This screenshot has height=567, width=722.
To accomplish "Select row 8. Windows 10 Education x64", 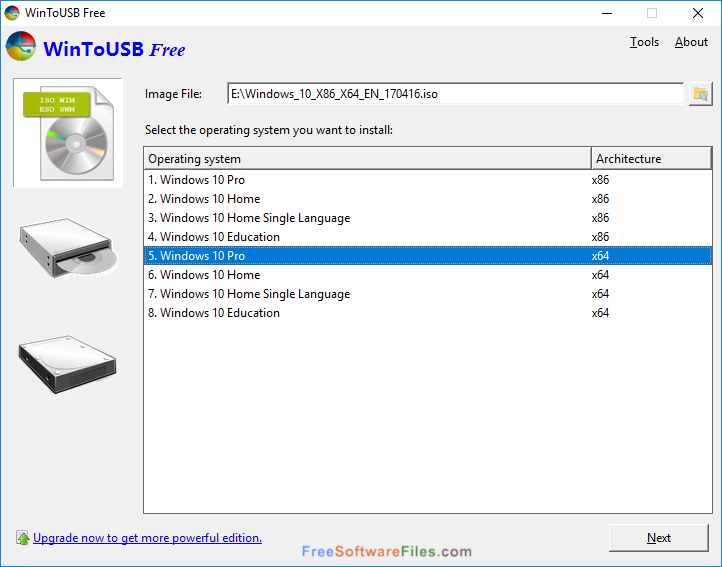I will 428,313.
